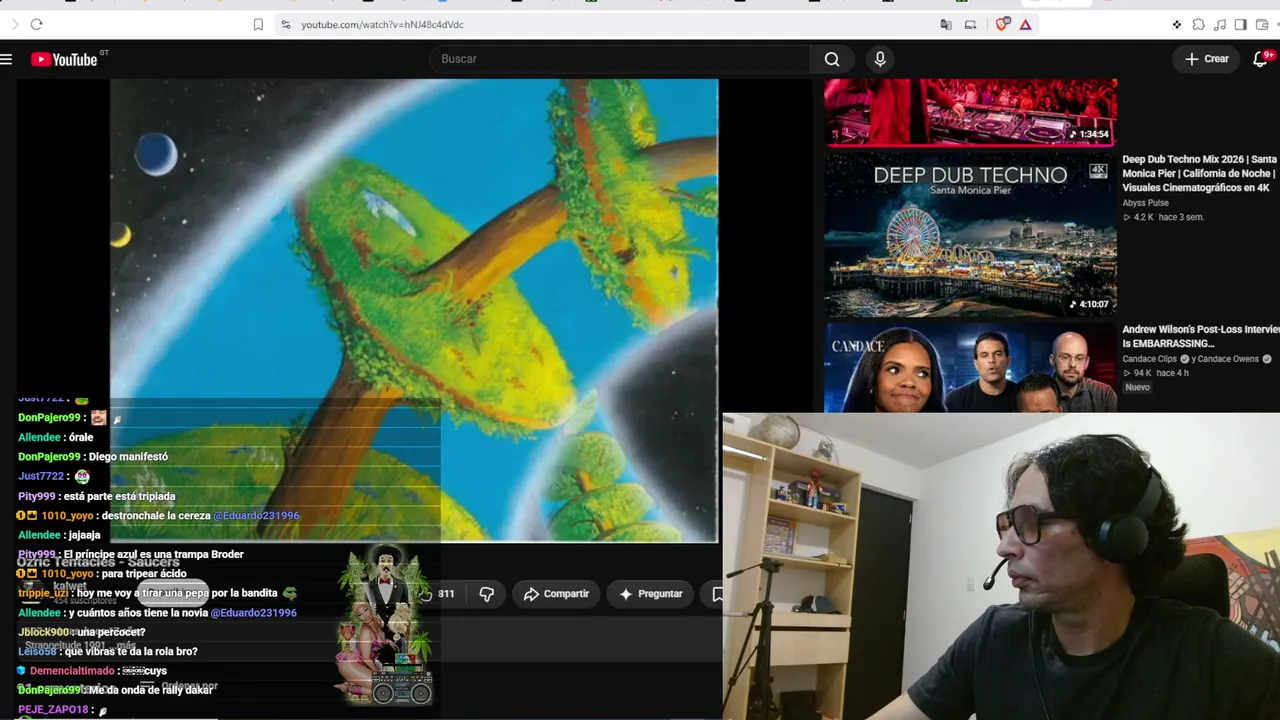Viewport: 1280px width, 720px height.
Task: Open the Crear menu
Action: [x=1206, y=59]
